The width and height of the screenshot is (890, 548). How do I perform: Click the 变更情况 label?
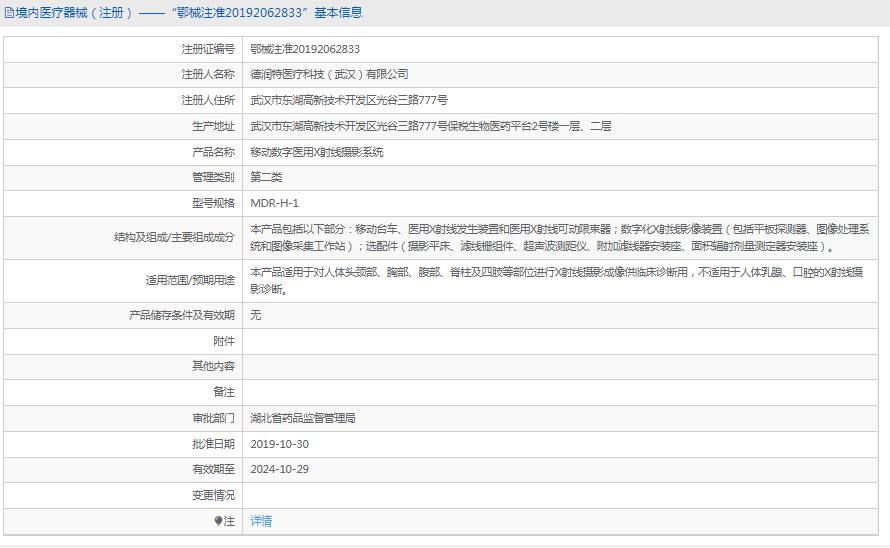pyautogui.click(x=213, y=495)
